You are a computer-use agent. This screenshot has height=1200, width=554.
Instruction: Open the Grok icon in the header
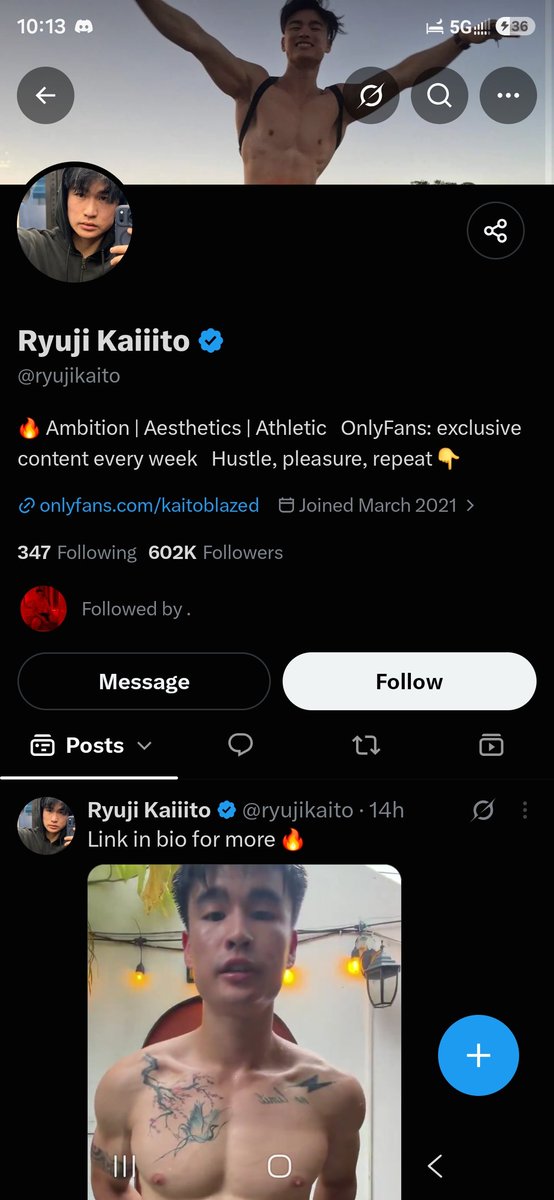click(x=371, y=95)
